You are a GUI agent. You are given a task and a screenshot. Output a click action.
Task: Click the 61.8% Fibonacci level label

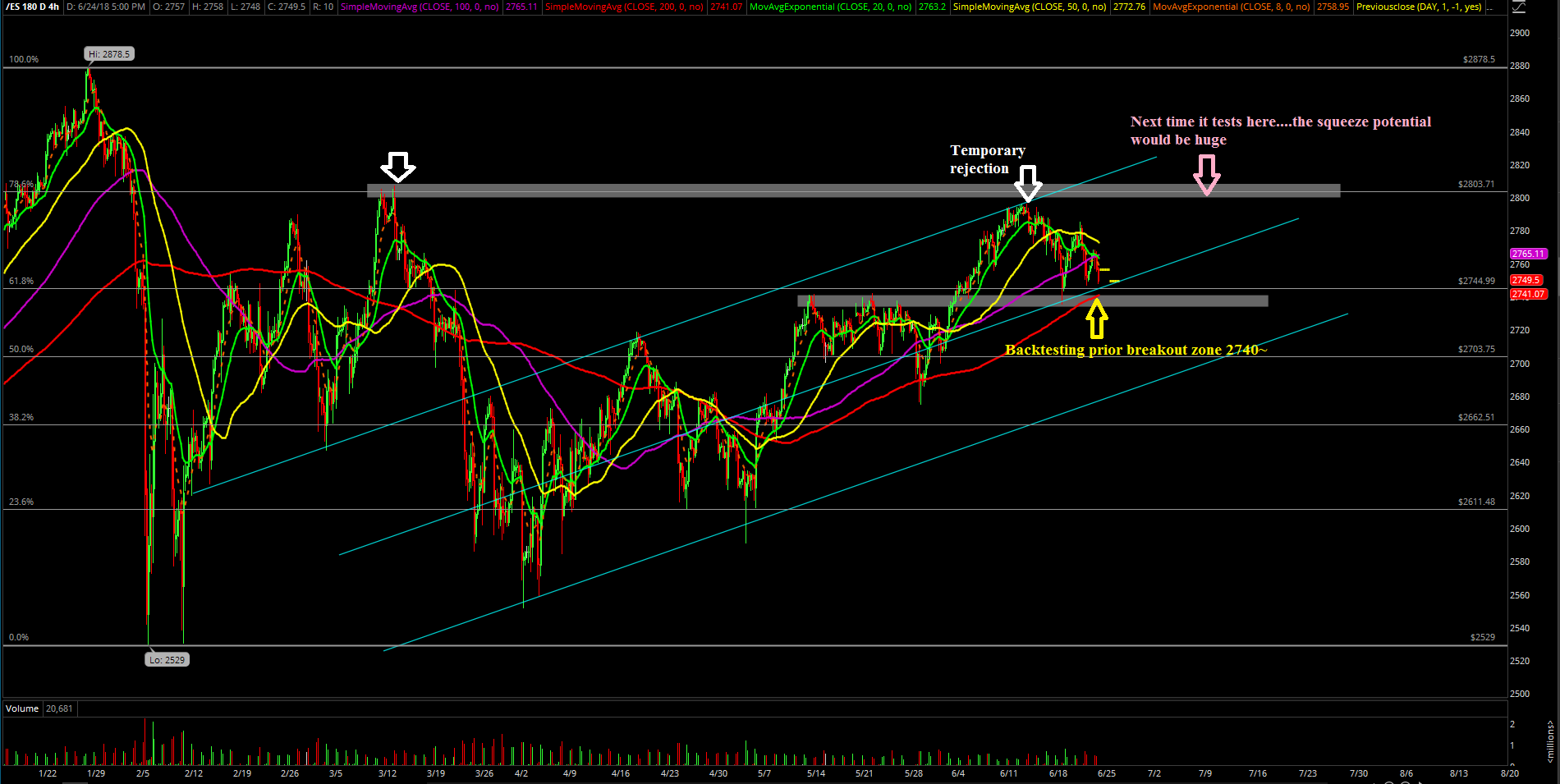point(21,281)
